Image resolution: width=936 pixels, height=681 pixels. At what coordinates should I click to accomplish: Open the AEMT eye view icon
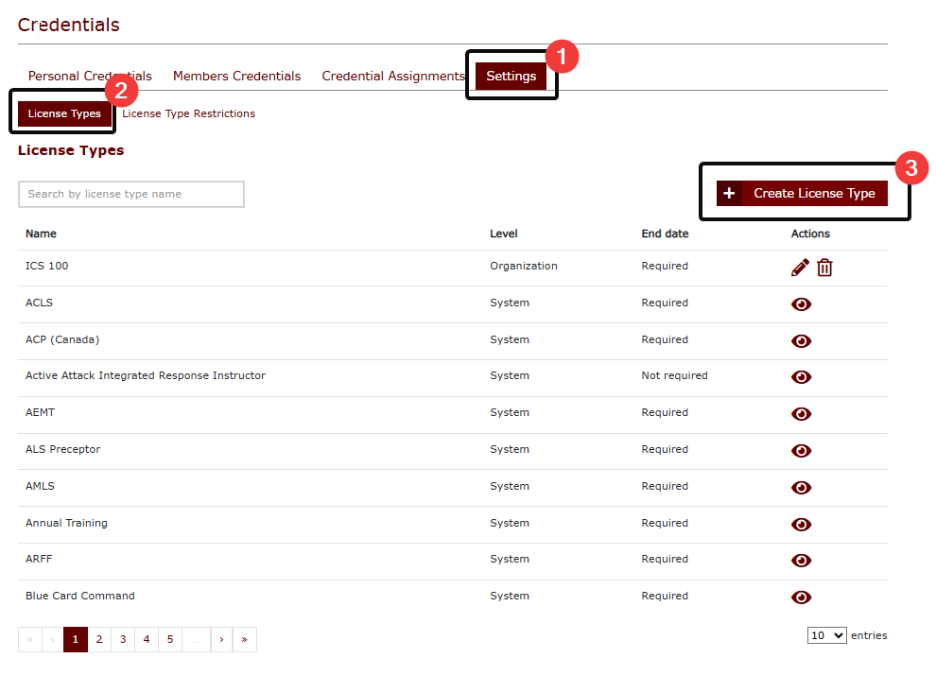[801, 414]
